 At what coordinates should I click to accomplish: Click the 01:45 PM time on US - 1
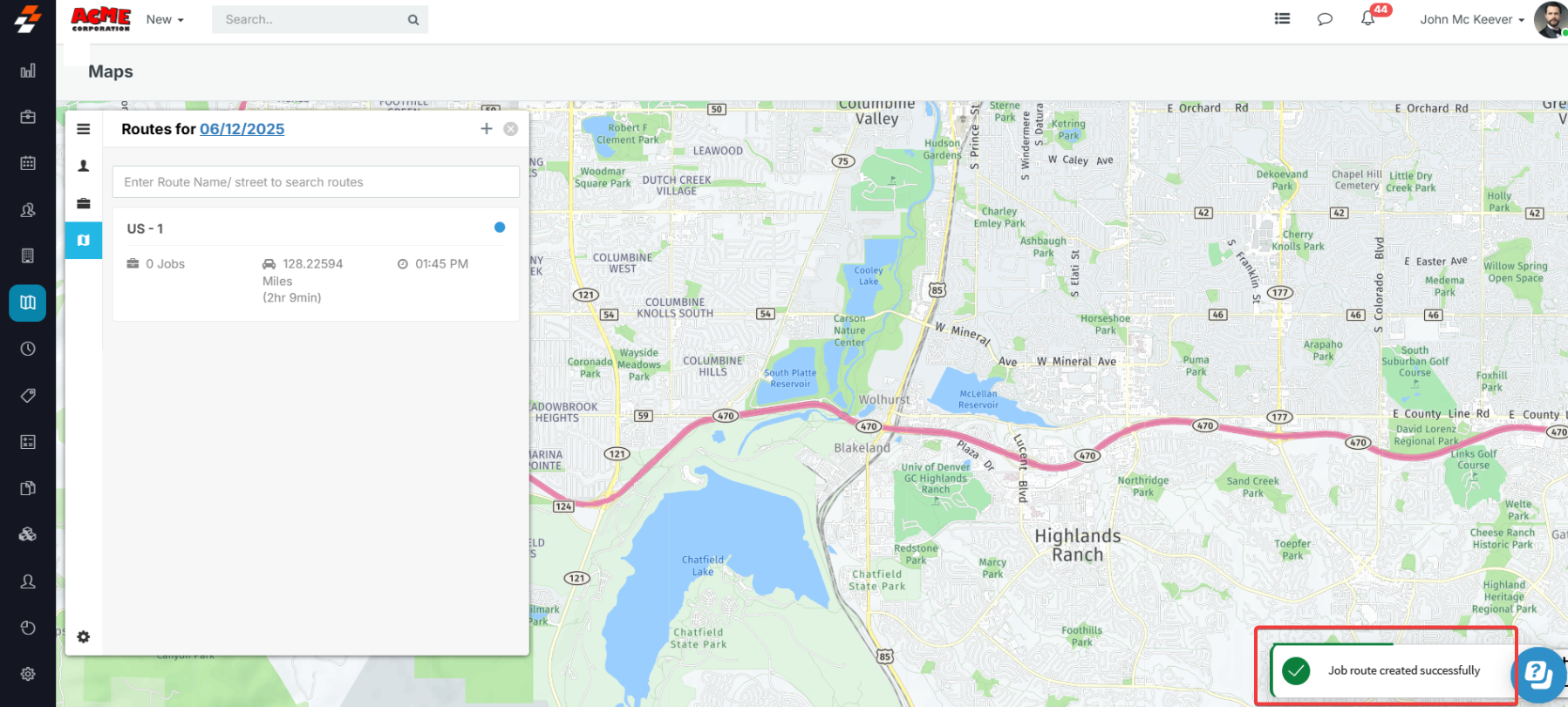pos(433,264)
